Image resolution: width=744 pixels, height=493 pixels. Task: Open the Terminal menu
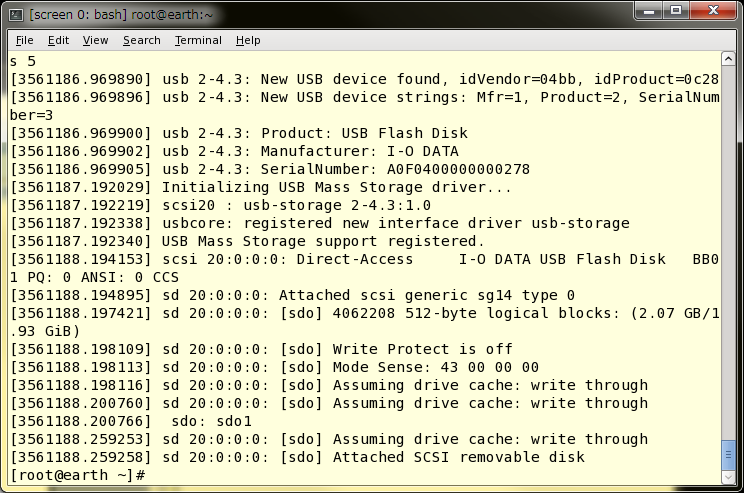tap(198, 40)
